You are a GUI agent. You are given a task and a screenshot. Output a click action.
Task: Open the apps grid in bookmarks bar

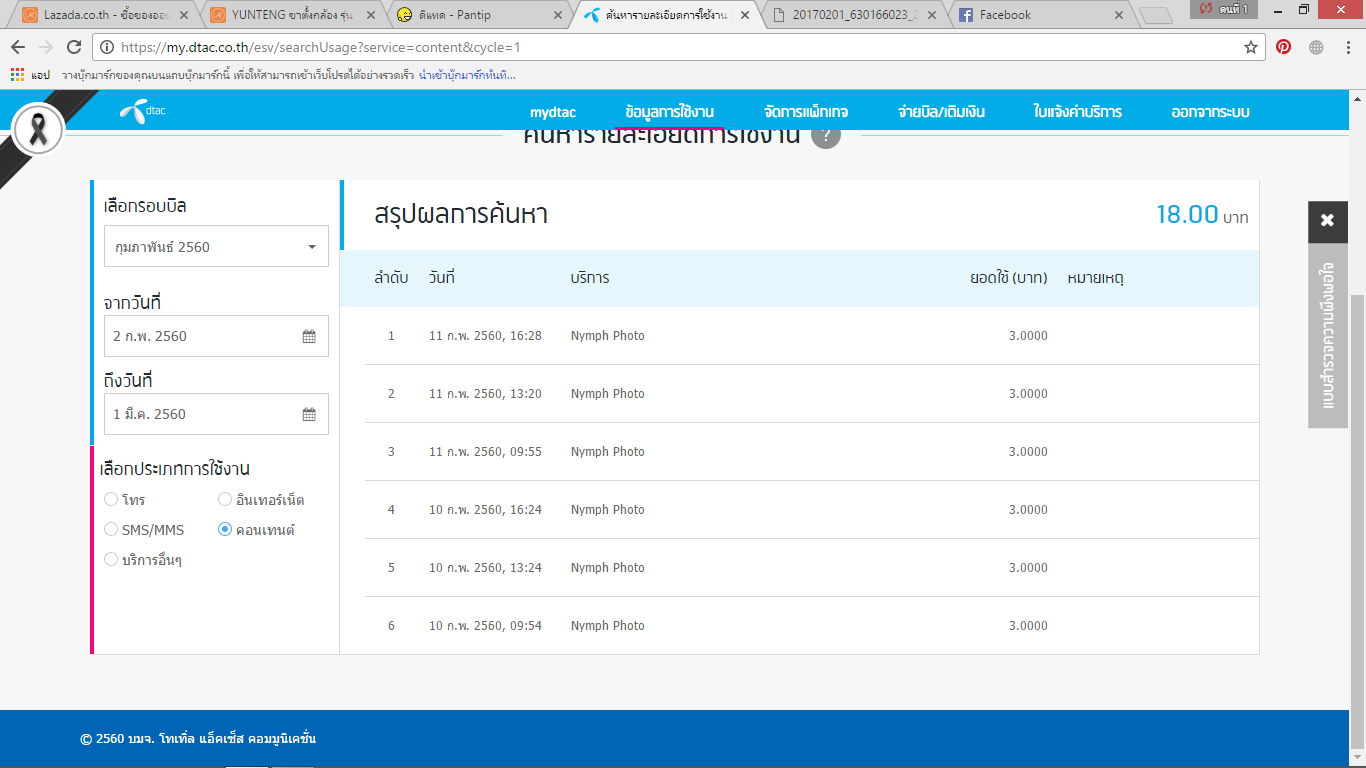click(x=17, y=75)
